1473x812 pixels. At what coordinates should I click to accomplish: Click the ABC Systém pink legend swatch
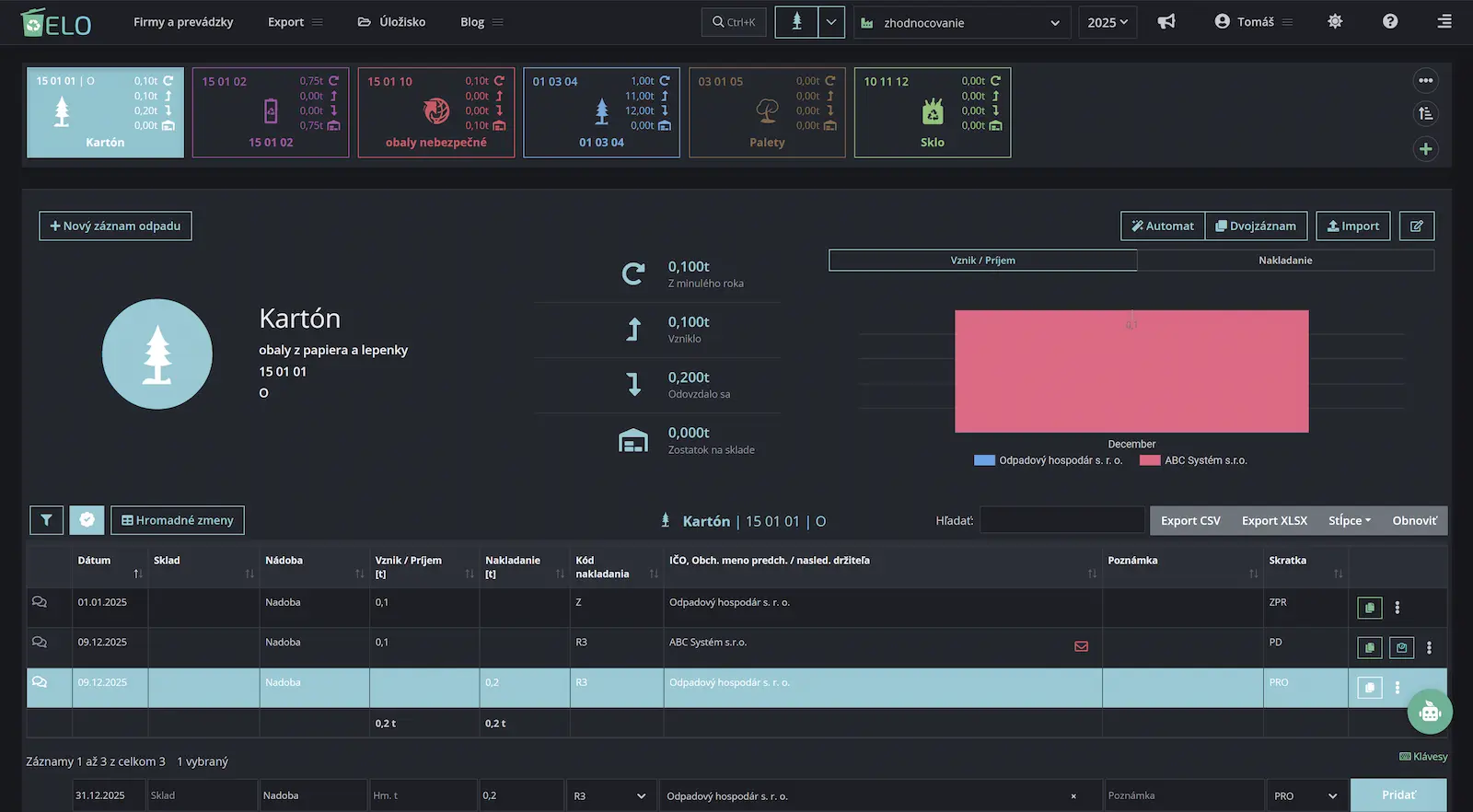coord(1150,460)
